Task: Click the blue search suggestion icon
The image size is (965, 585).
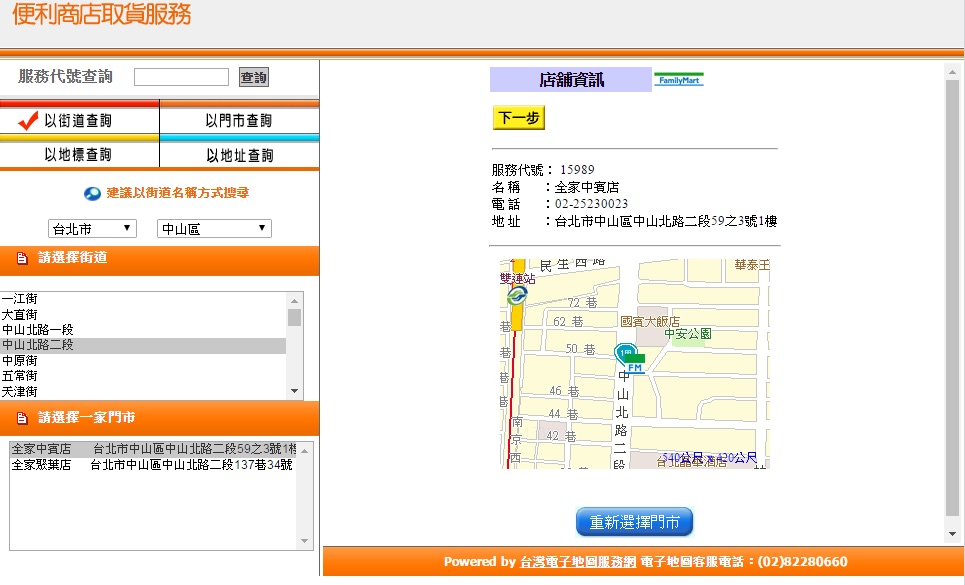Action: 92,193
